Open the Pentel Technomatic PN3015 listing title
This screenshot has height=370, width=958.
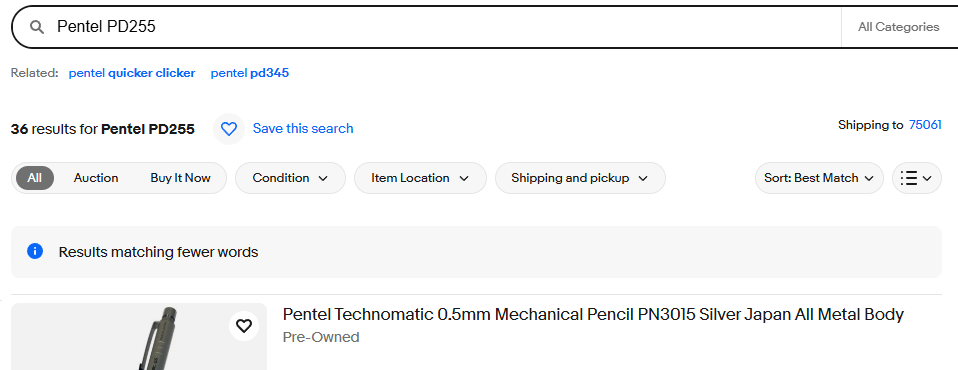click(593, 314)
